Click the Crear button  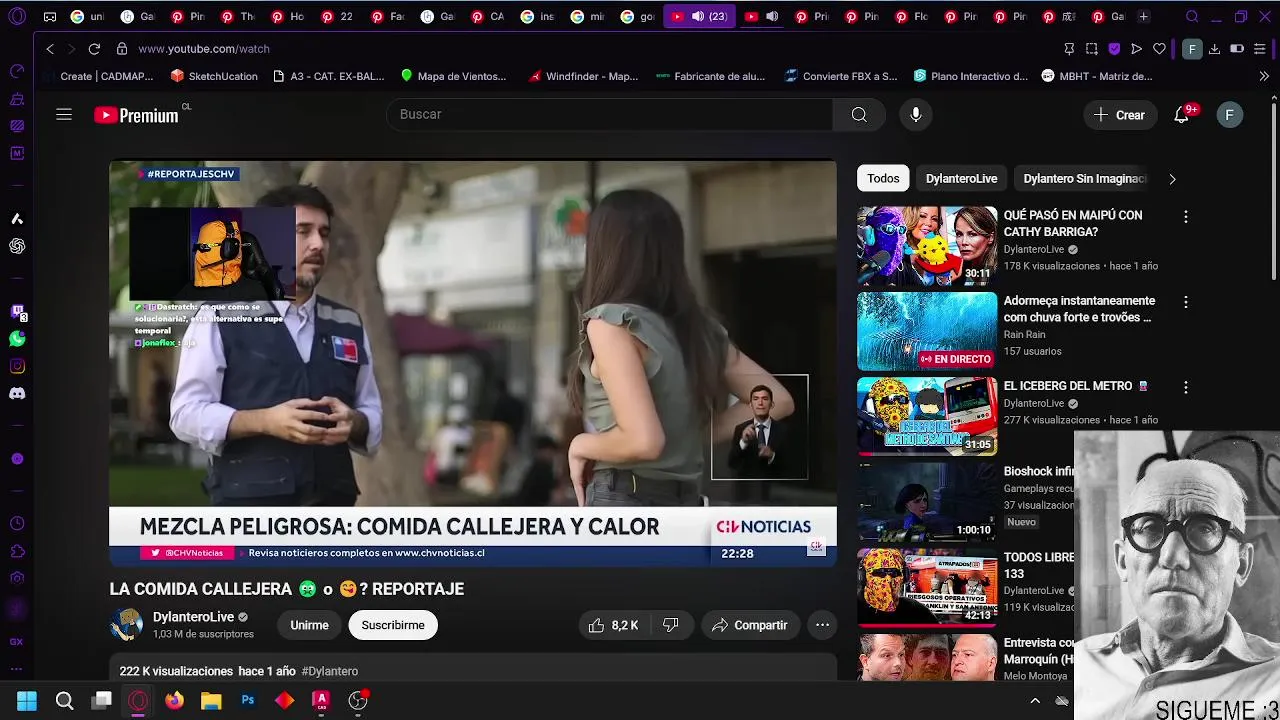pyautogui.click(x=1120, y=115)
